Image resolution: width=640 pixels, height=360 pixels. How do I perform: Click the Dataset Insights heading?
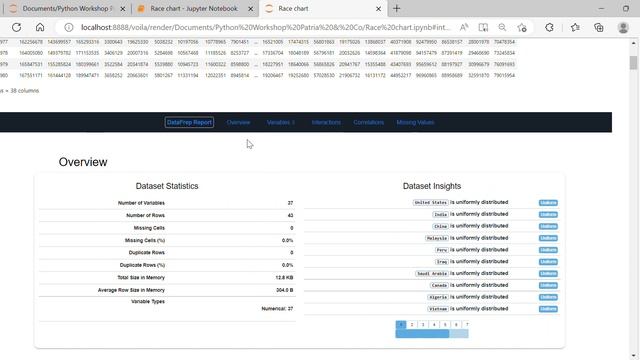pyautogui.click(x=432, y=186)
